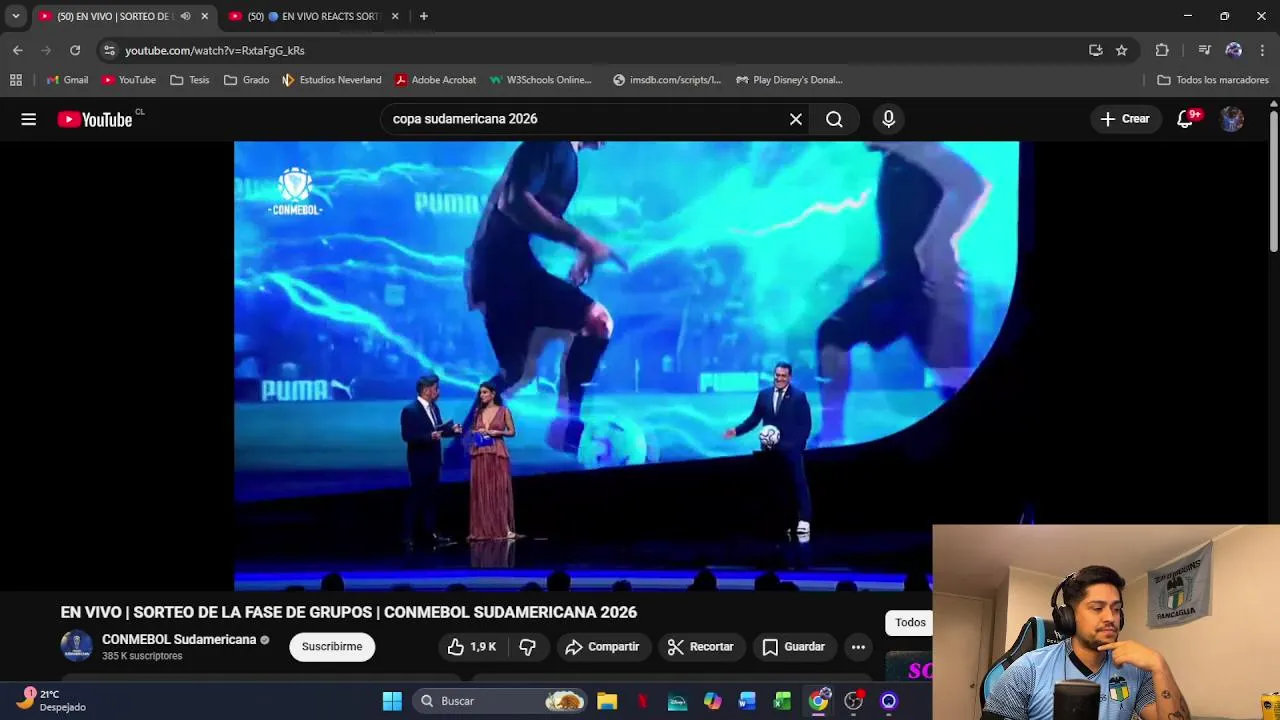
Task: Expand the Todos los marcadores folder
Action: (1213, 80)
